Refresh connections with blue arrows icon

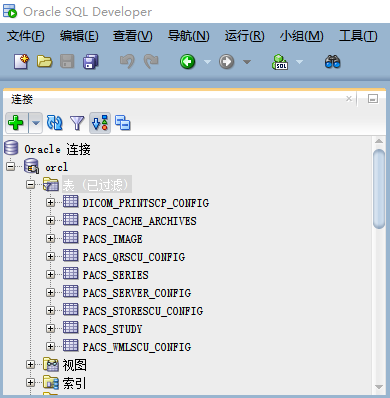click(x=55, y=123)
